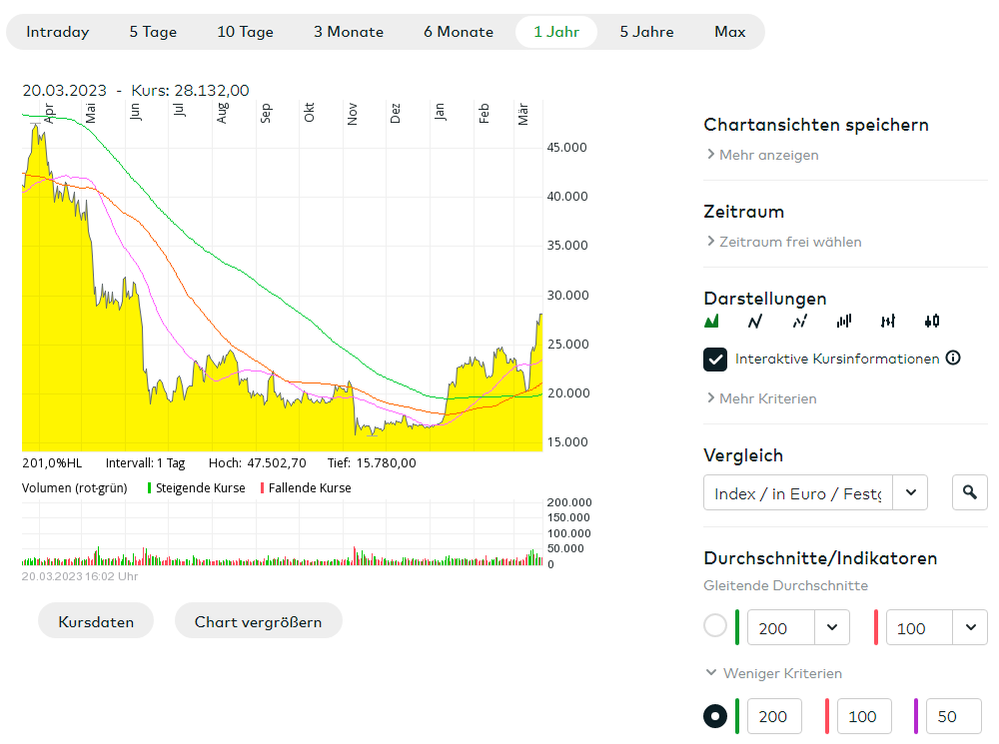Click the purple-marked 50 average input field
Viewport: 999px width, 744px height.
coord(954,717)
